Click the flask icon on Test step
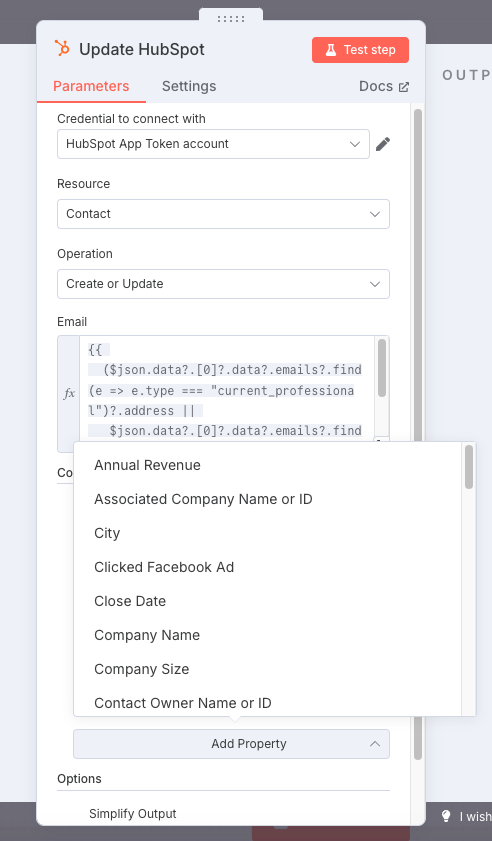 pos(331,50)
